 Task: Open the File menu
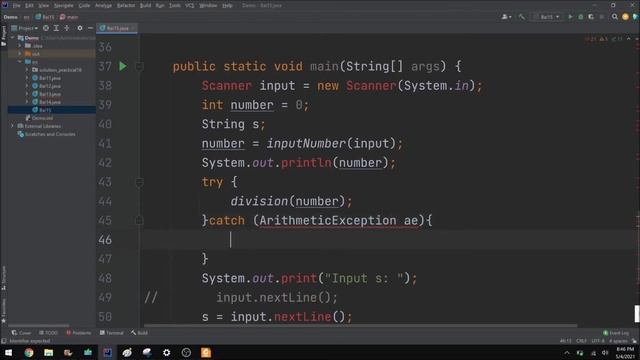[16, 5]
